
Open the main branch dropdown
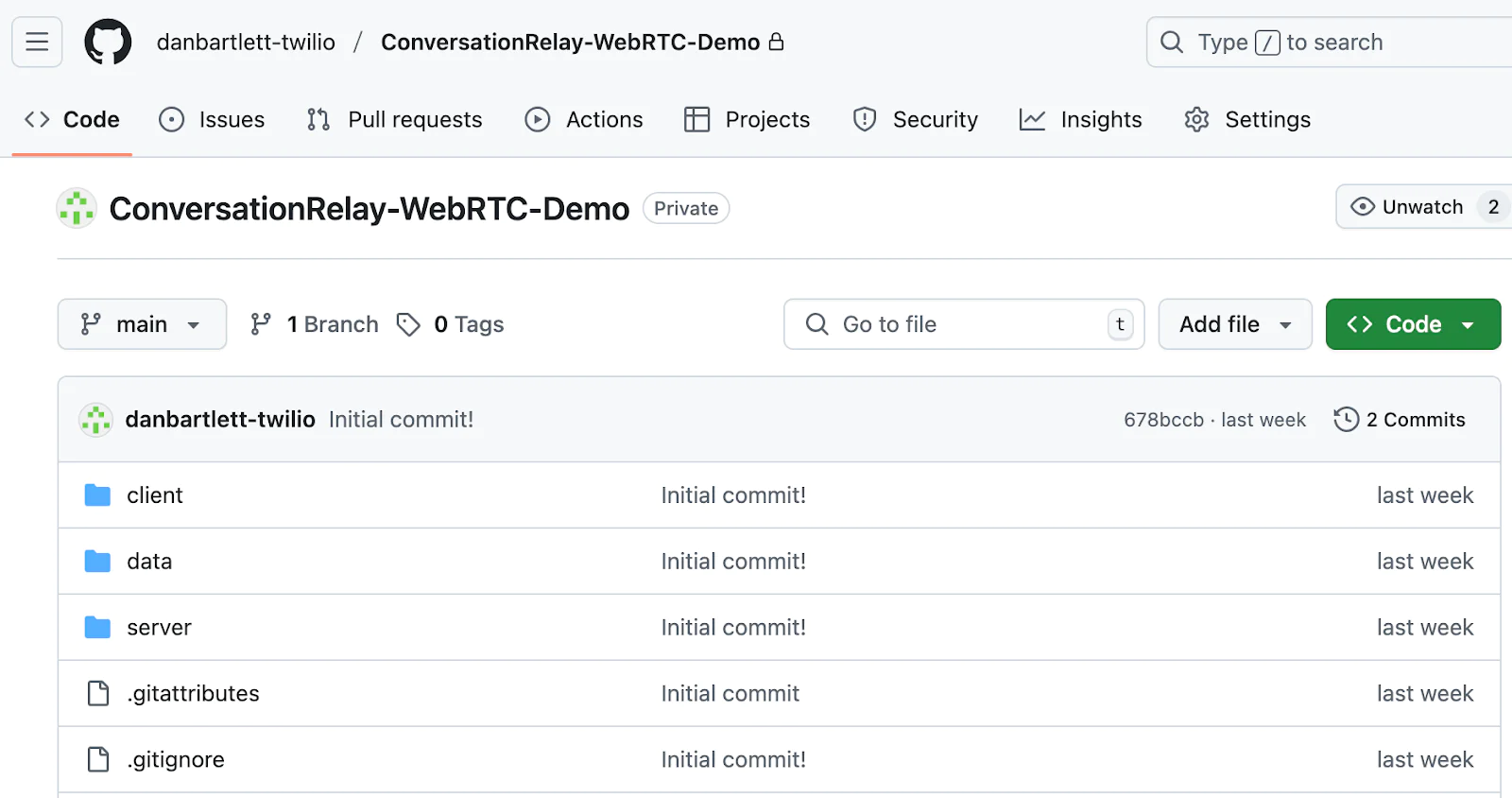tap(142, 324)
